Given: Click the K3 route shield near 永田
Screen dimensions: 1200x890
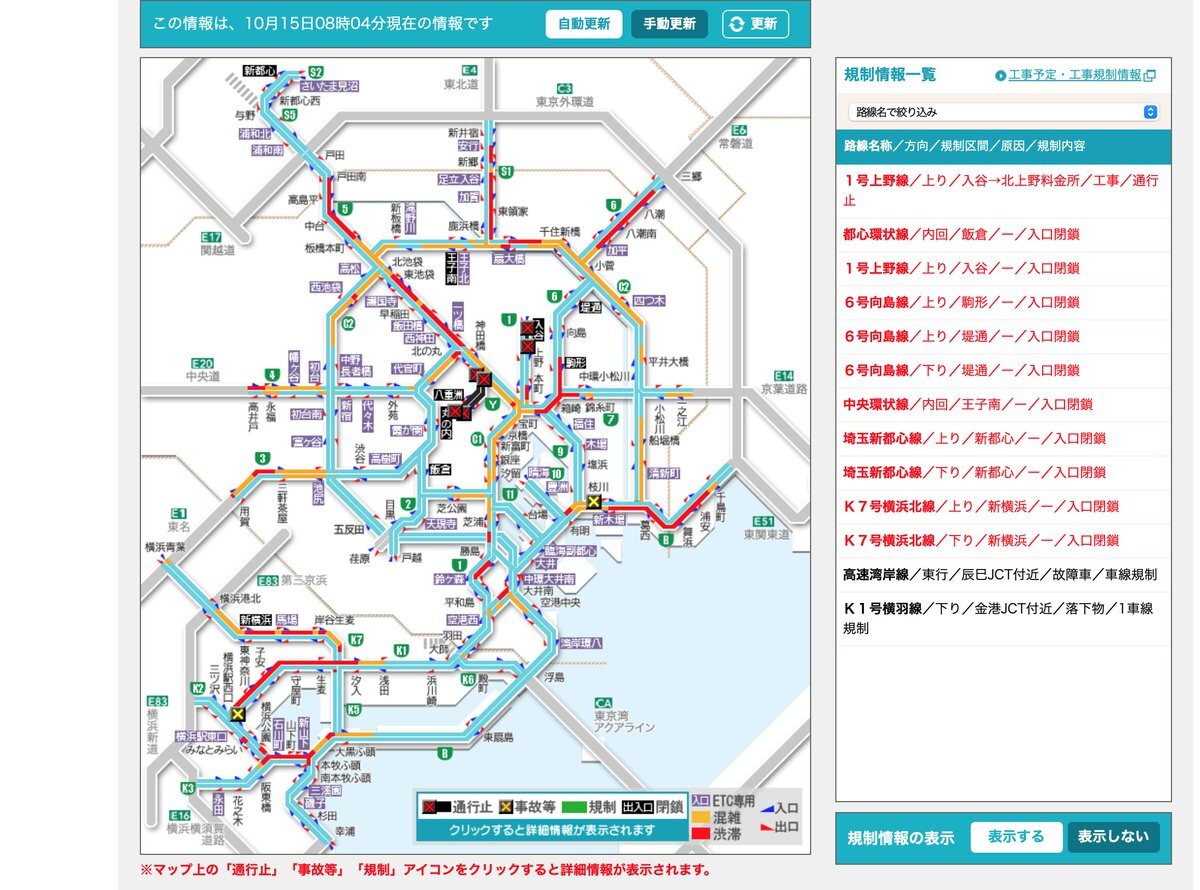Looking at the screenshot, I should point(188,788).
